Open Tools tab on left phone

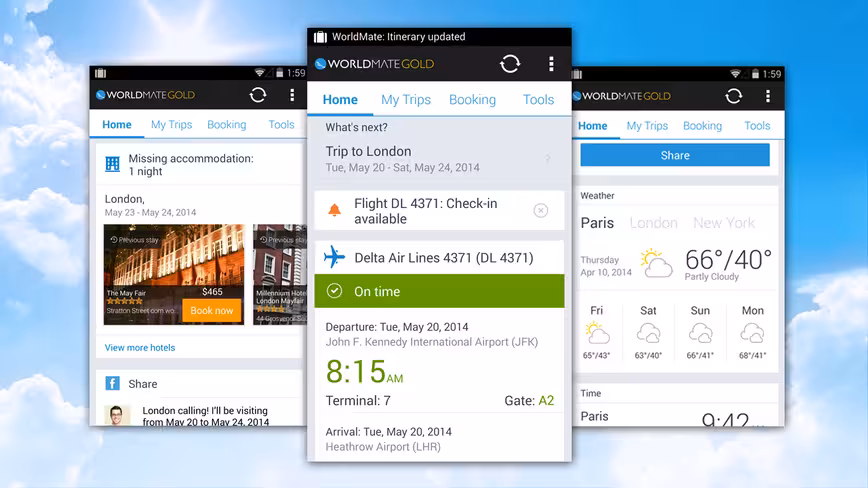click(281, 124)
